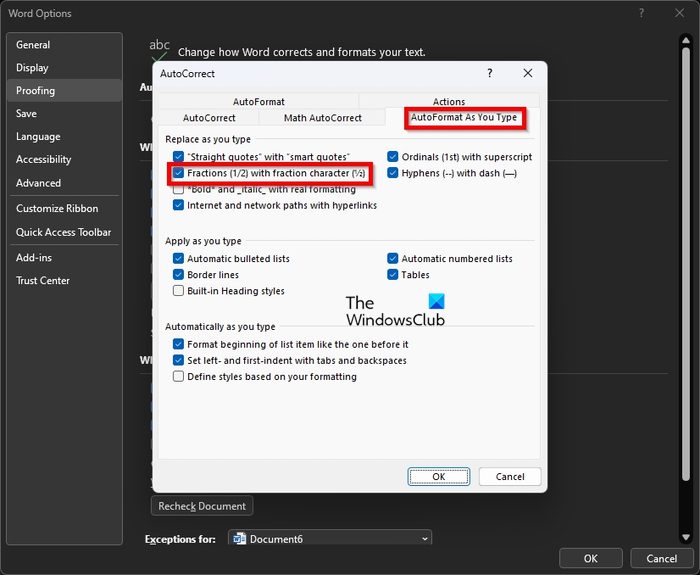Open the Math AutoCorrect tab
700x575 pixels.
(x=322, y=118)
